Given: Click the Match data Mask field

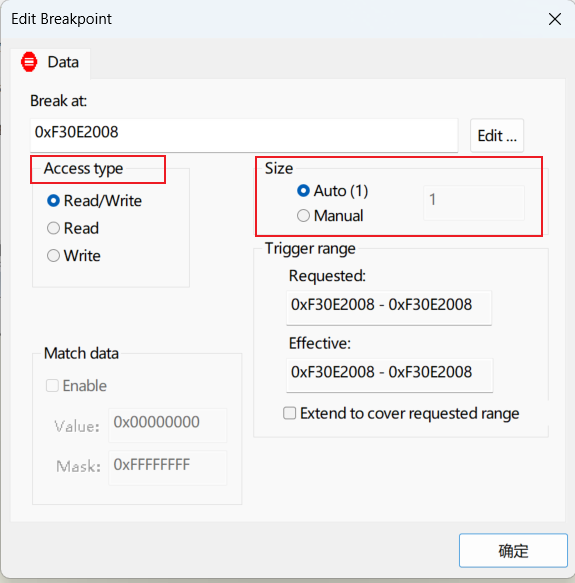Looking at the screenshot, I should point(167,468).
